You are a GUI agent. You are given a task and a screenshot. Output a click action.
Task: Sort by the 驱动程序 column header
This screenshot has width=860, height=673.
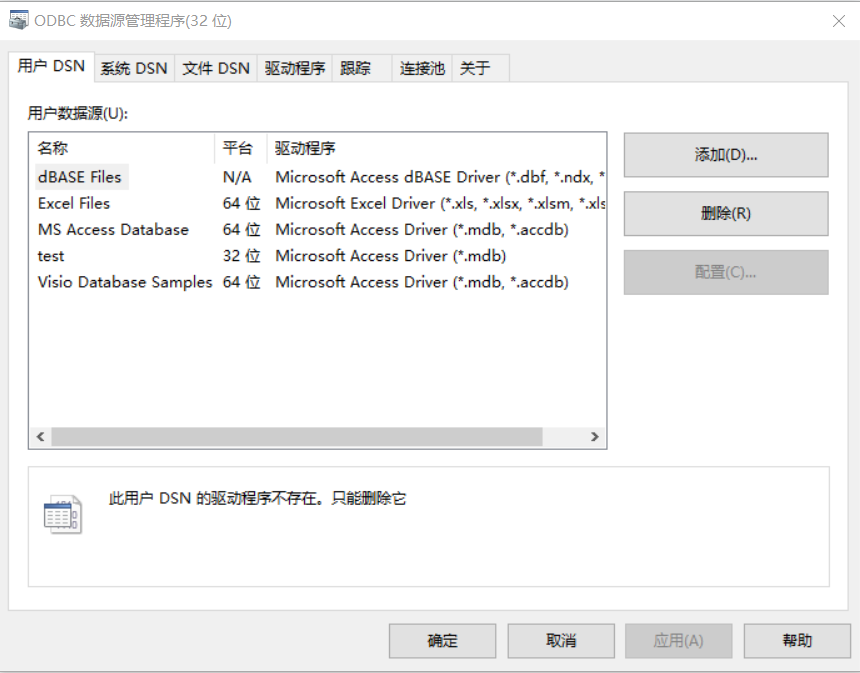point(437,148)
